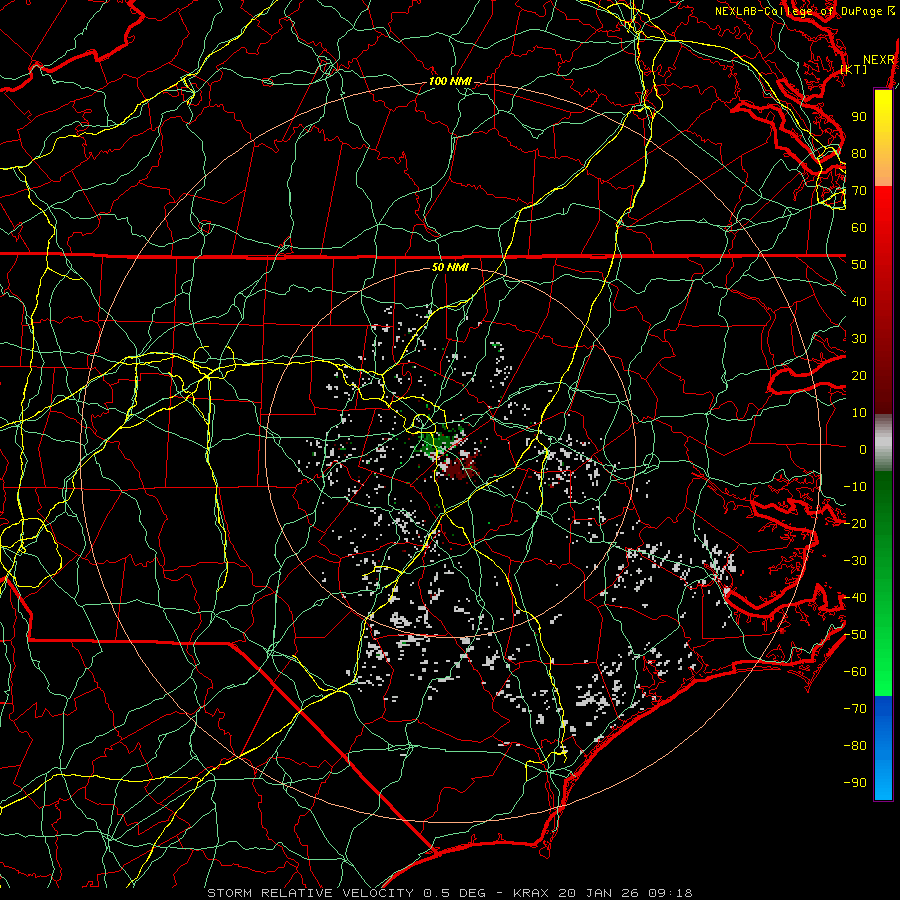This screenshot has height=900, width=900.
Task: Click the 50 NMI range ring label
Action: coord(450,267)
